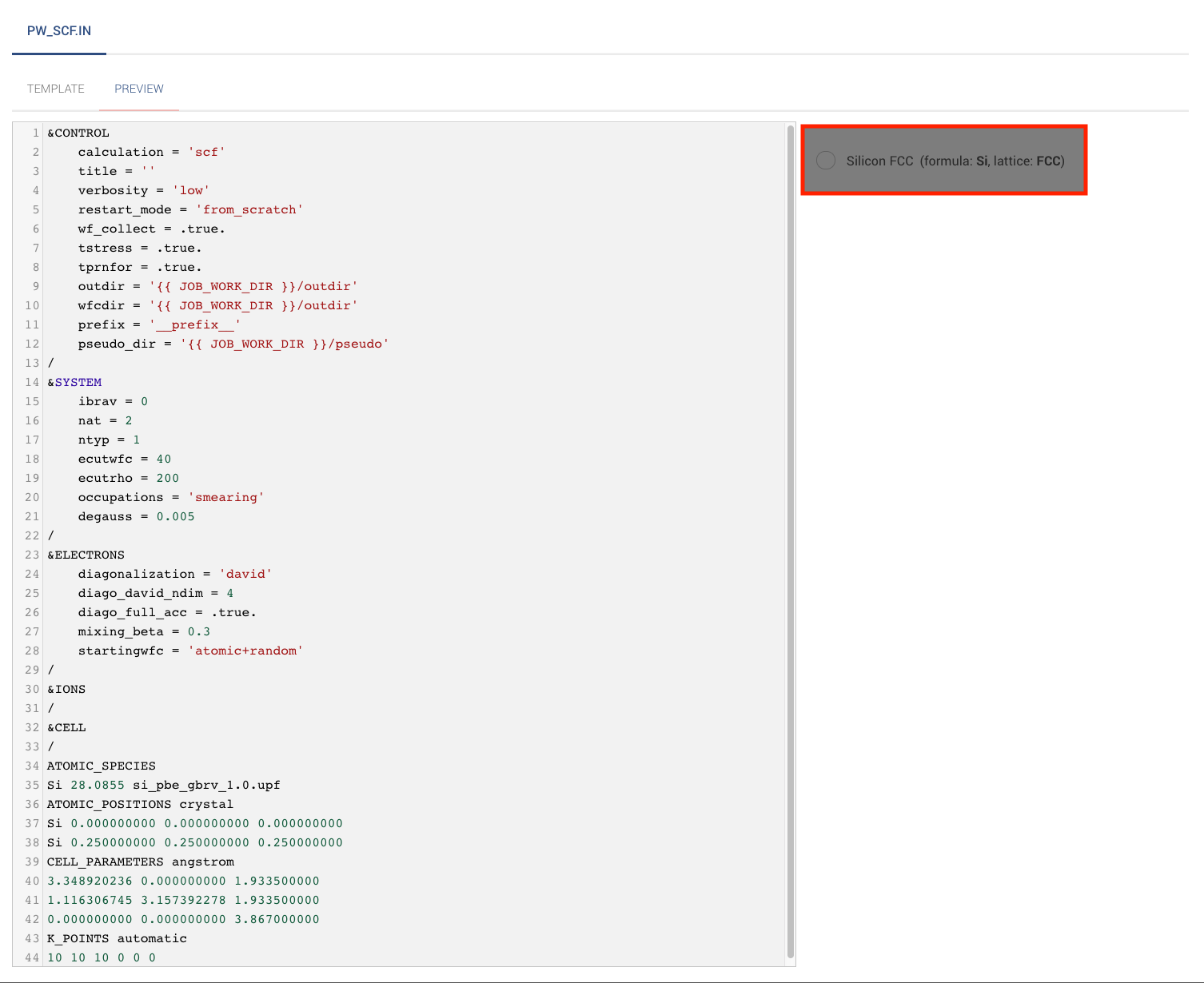Place cursor on the &CONTROL namelist line
The width and height of the screenshot is (1204, 983).
[x=78, y=133]
